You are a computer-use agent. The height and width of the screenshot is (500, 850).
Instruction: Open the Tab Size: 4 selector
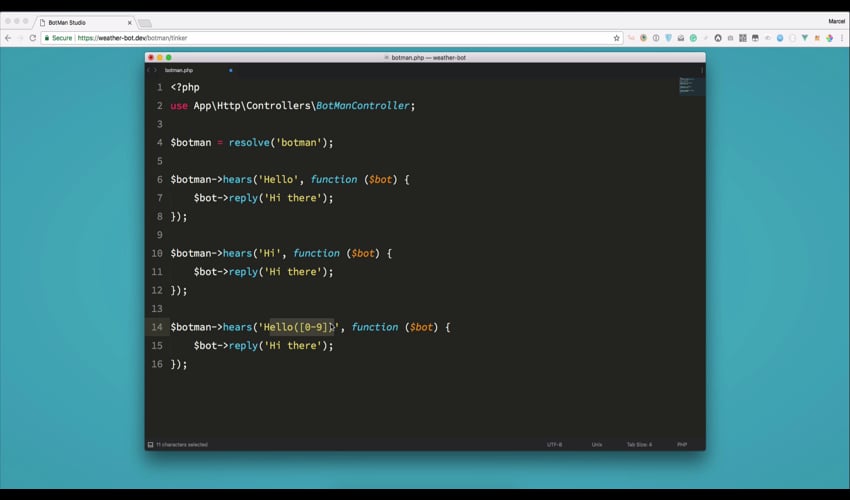tap(640, 445)
